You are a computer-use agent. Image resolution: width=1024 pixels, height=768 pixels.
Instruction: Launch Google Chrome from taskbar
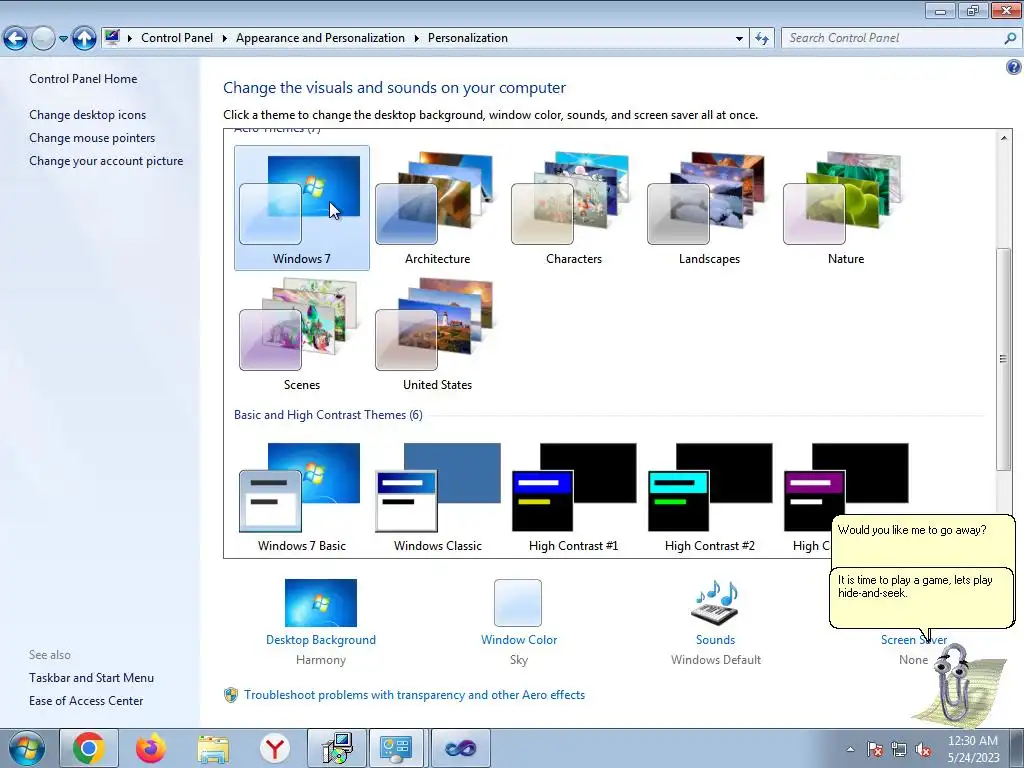point(89,748)
